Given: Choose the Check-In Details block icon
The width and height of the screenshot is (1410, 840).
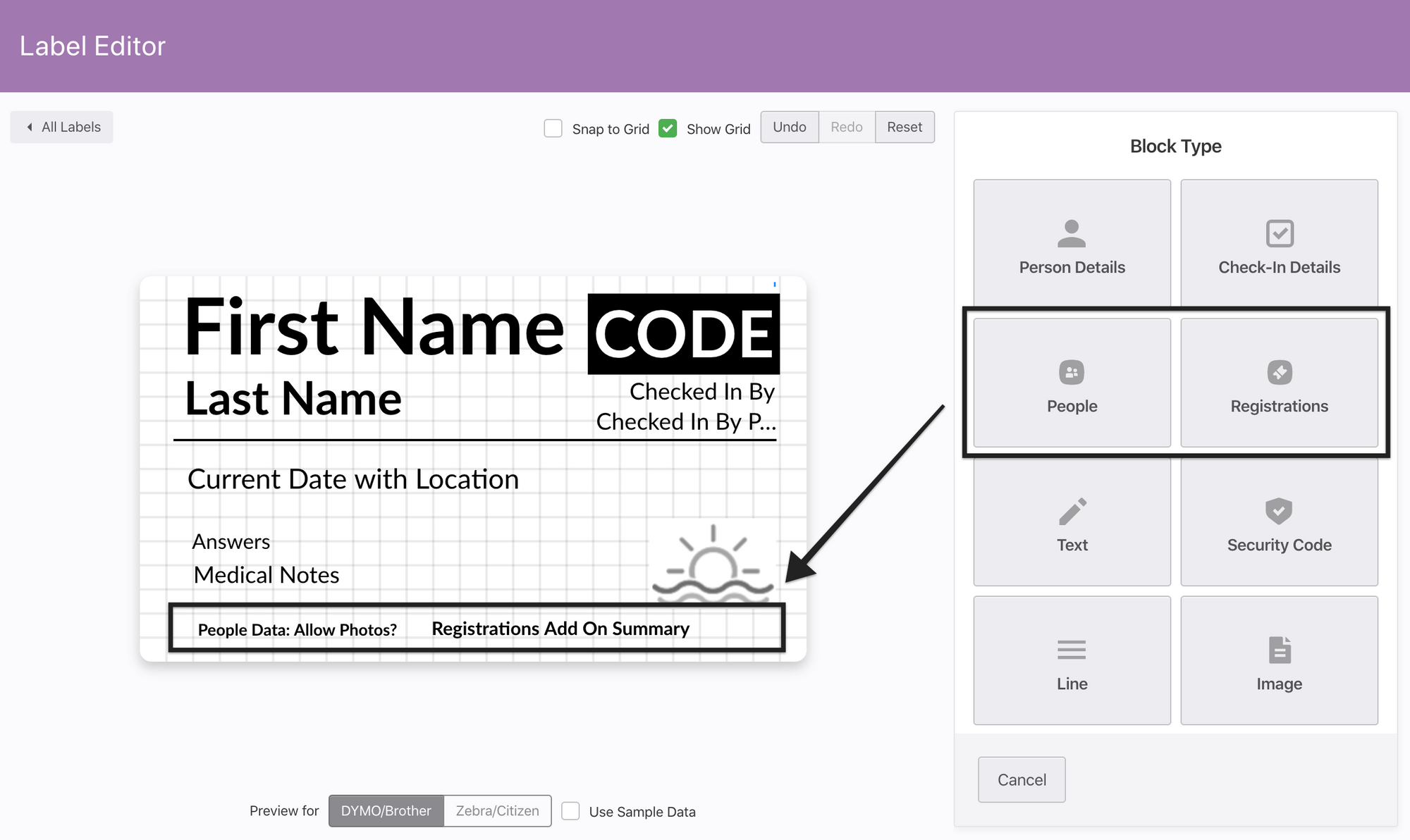Looking at the screenshot, I should coord(1279,234).
